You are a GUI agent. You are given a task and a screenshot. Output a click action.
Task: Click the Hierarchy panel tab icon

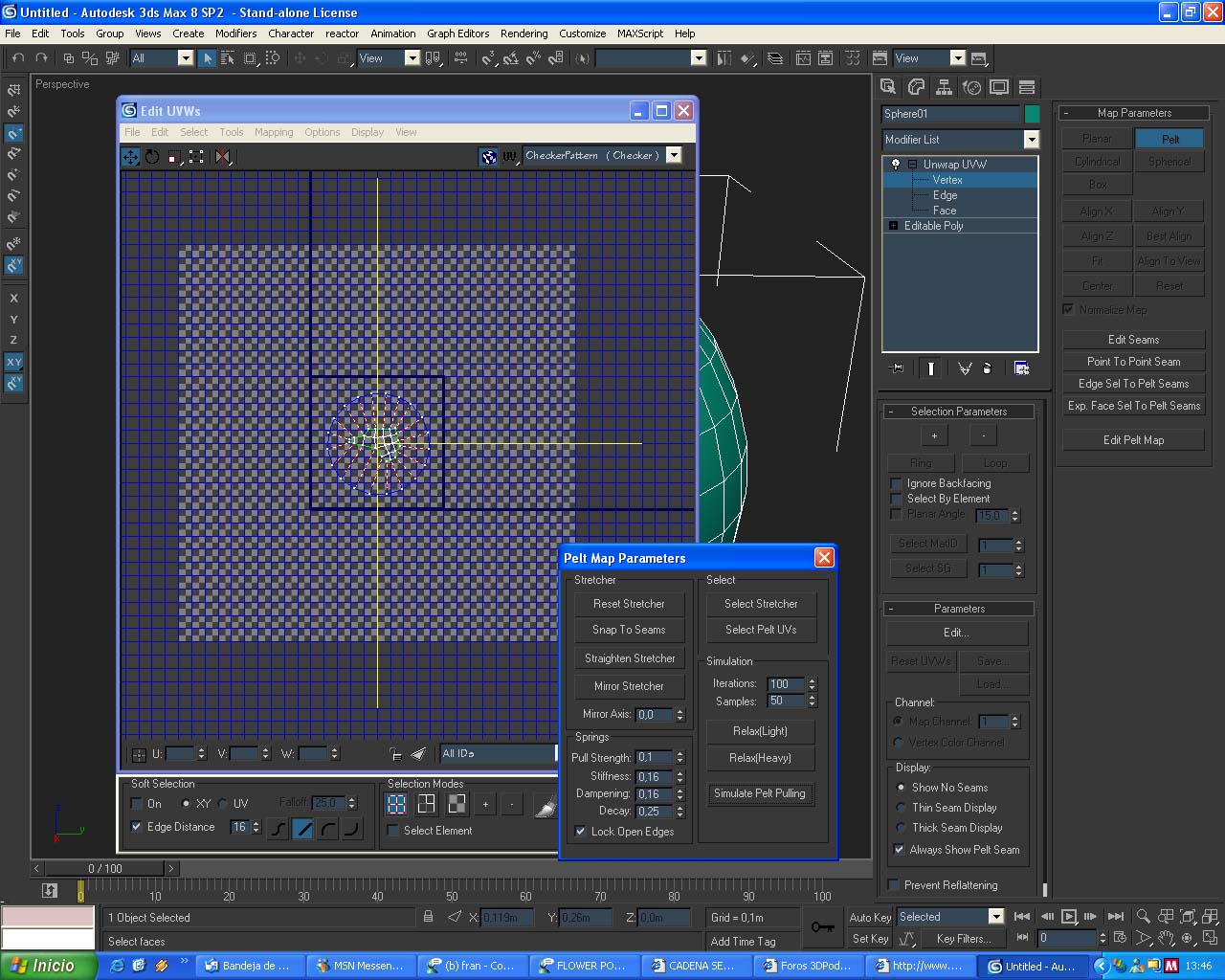pos(944,87)
